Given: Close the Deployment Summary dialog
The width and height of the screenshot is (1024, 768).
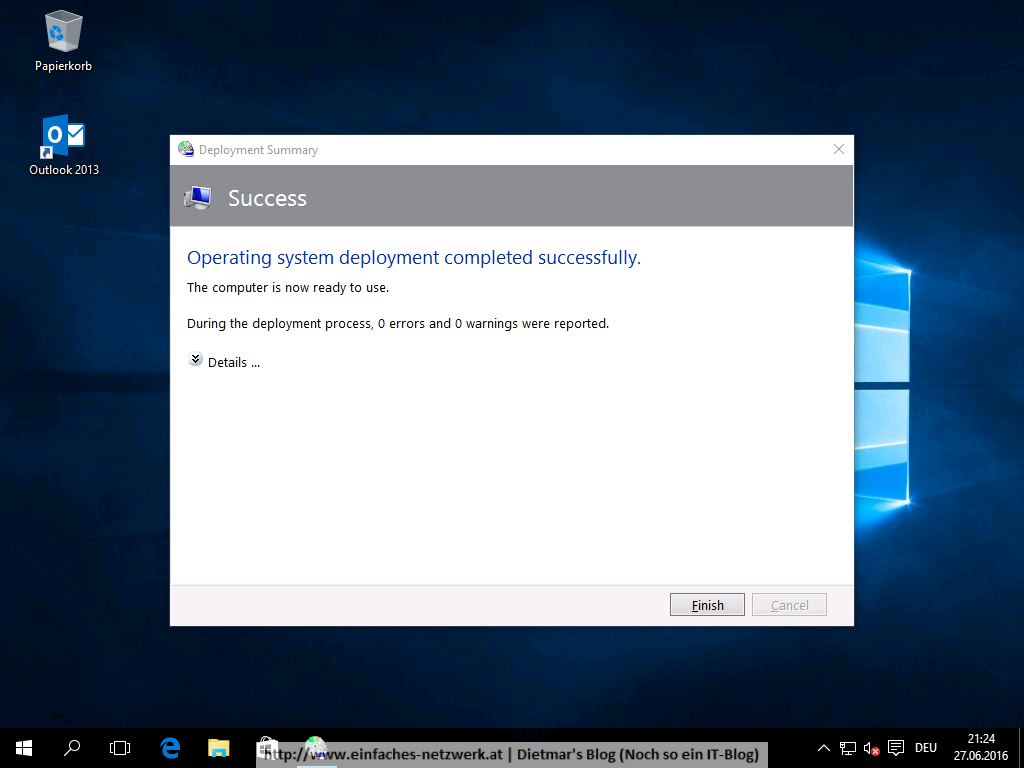Looking at the screenshot, I should pyautogui.click(x=839, y=150).
